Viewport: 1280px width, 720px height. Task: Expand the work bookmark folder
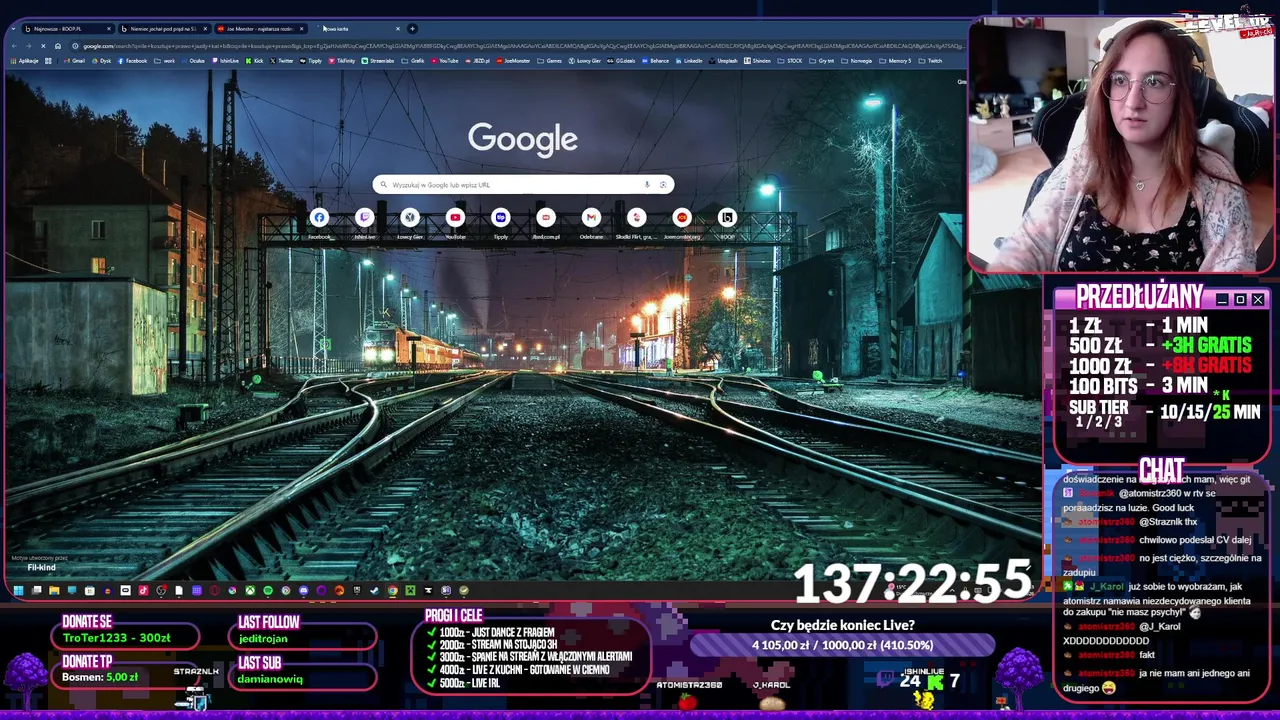(x=164, y=61)
